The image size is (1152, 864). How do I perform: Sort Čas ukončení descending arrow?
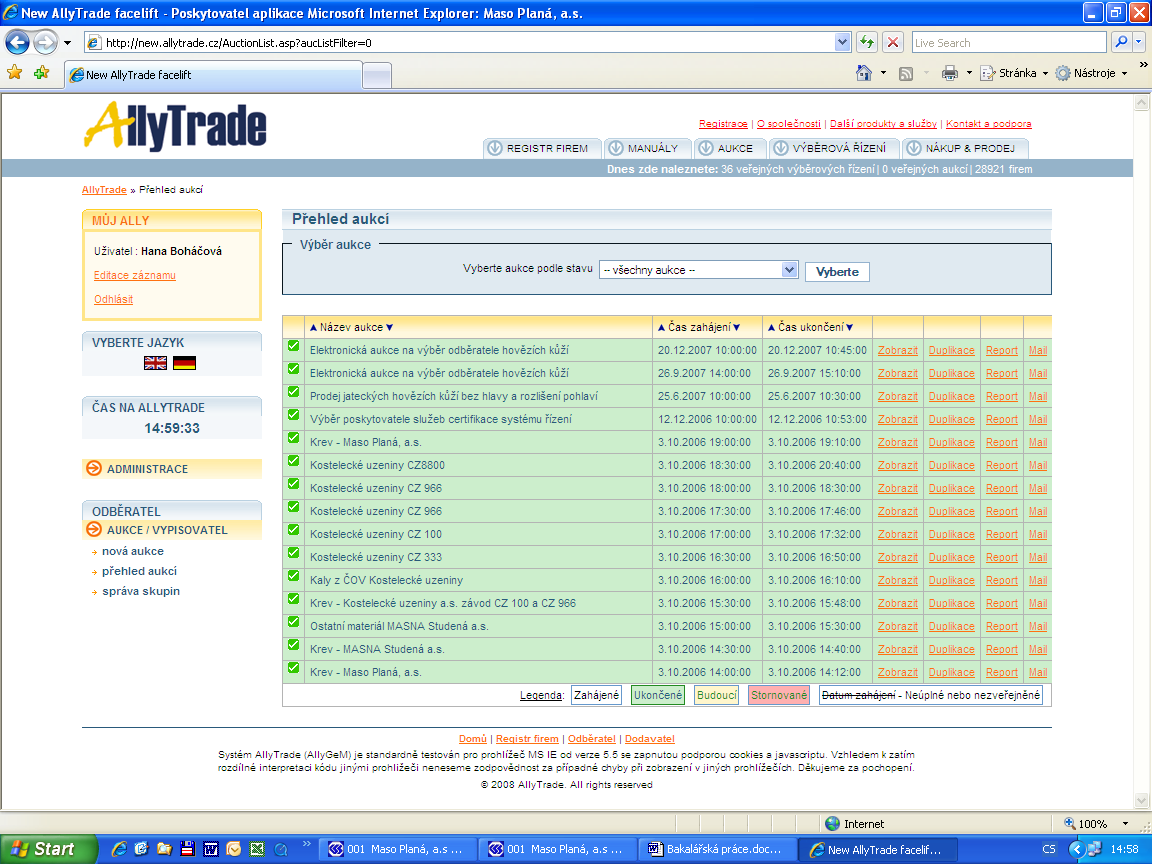[x=849, y=328]
